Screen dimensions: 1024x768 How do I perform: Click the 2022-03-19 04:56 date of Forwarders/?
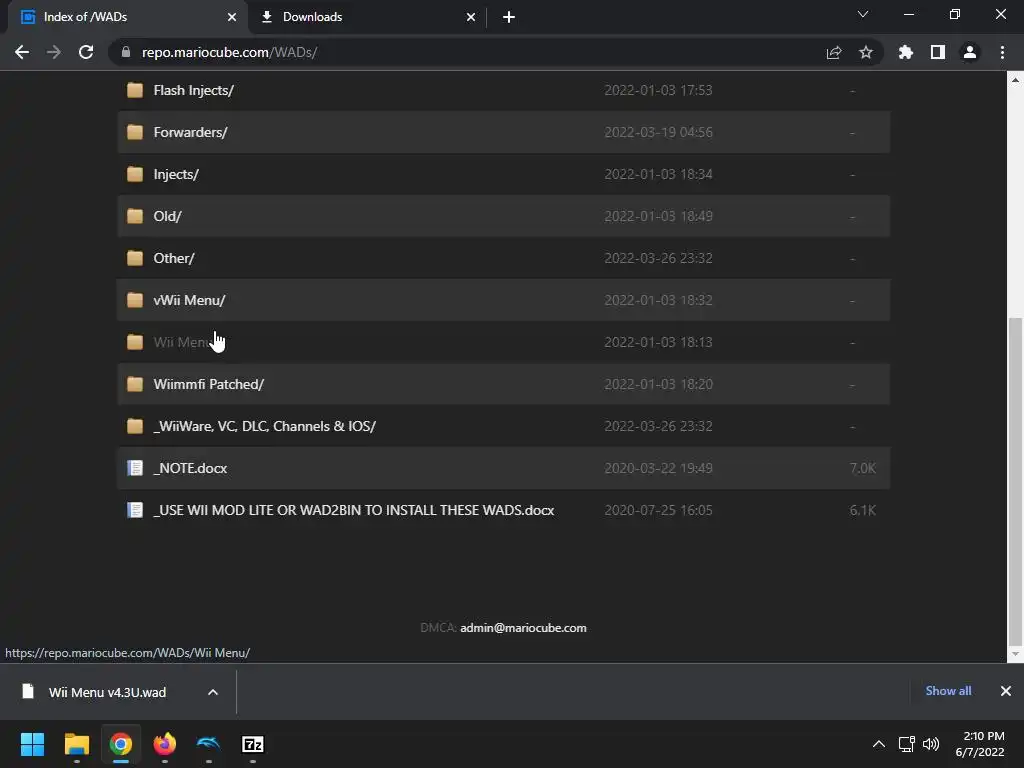658,132
